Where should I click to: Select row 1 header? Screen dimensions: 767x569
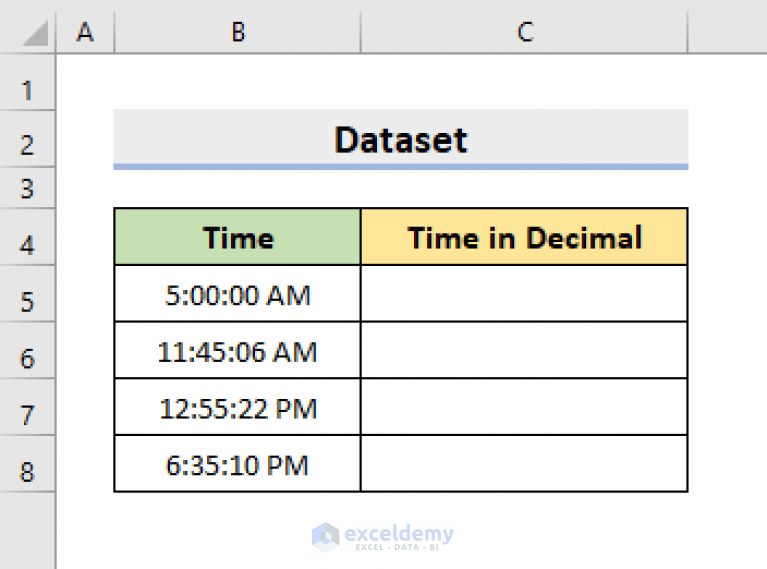tap(27, 82)
